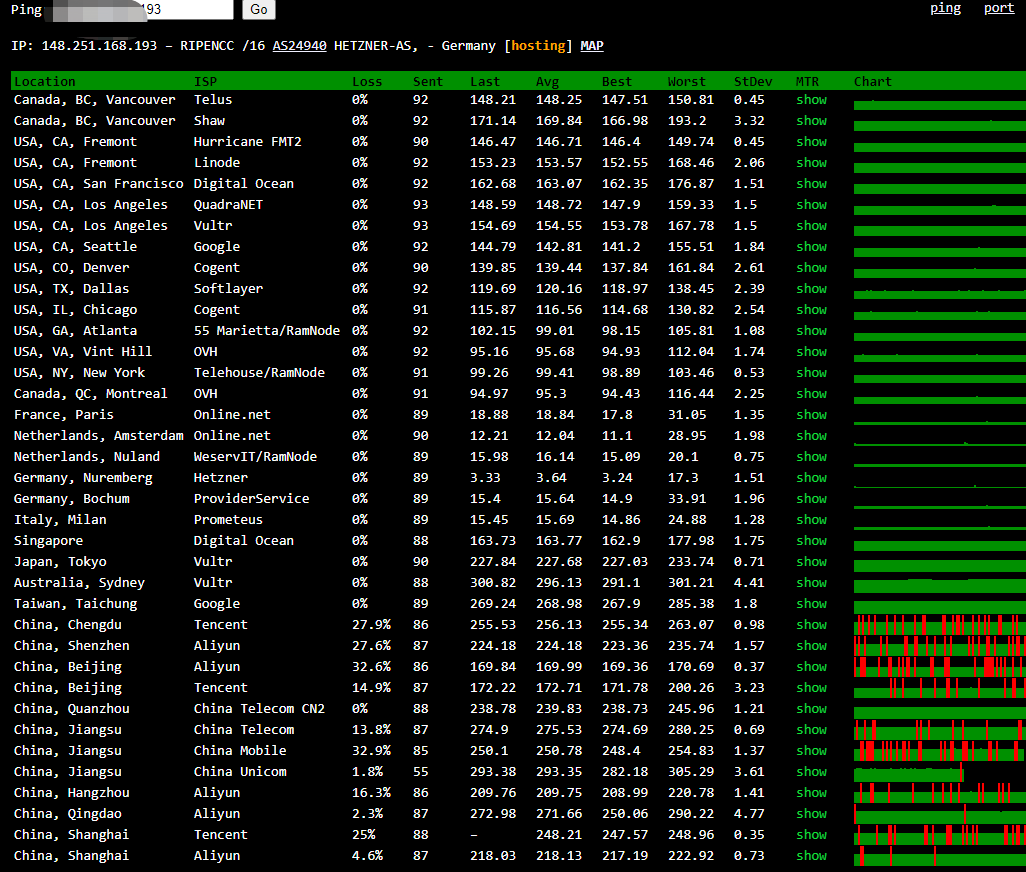Show MTR for Vint Hill OVH row
The image size is (1026, 872).
pos(811,352)
